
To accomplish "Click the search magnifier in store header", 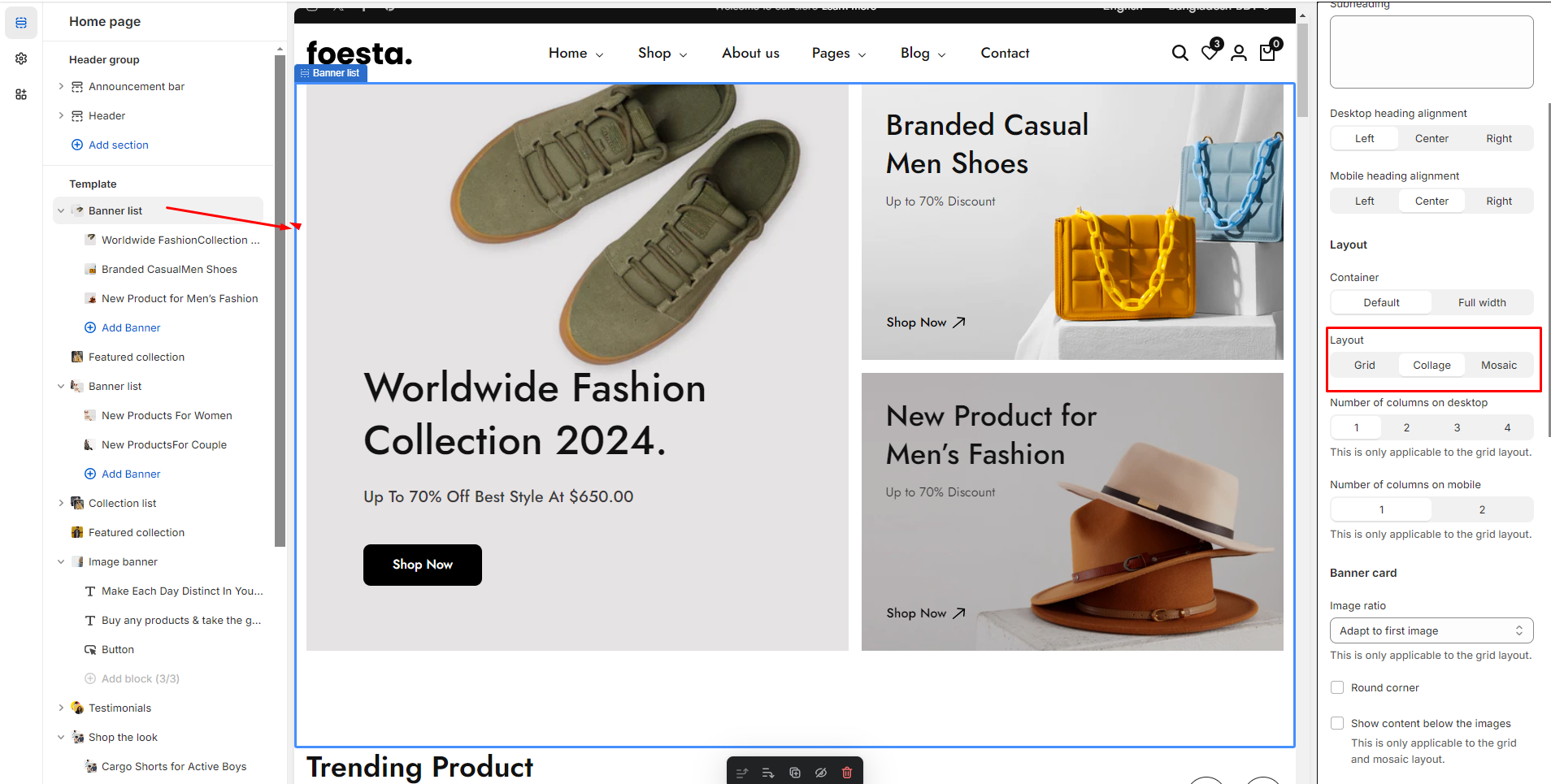I will [1180, 53].
